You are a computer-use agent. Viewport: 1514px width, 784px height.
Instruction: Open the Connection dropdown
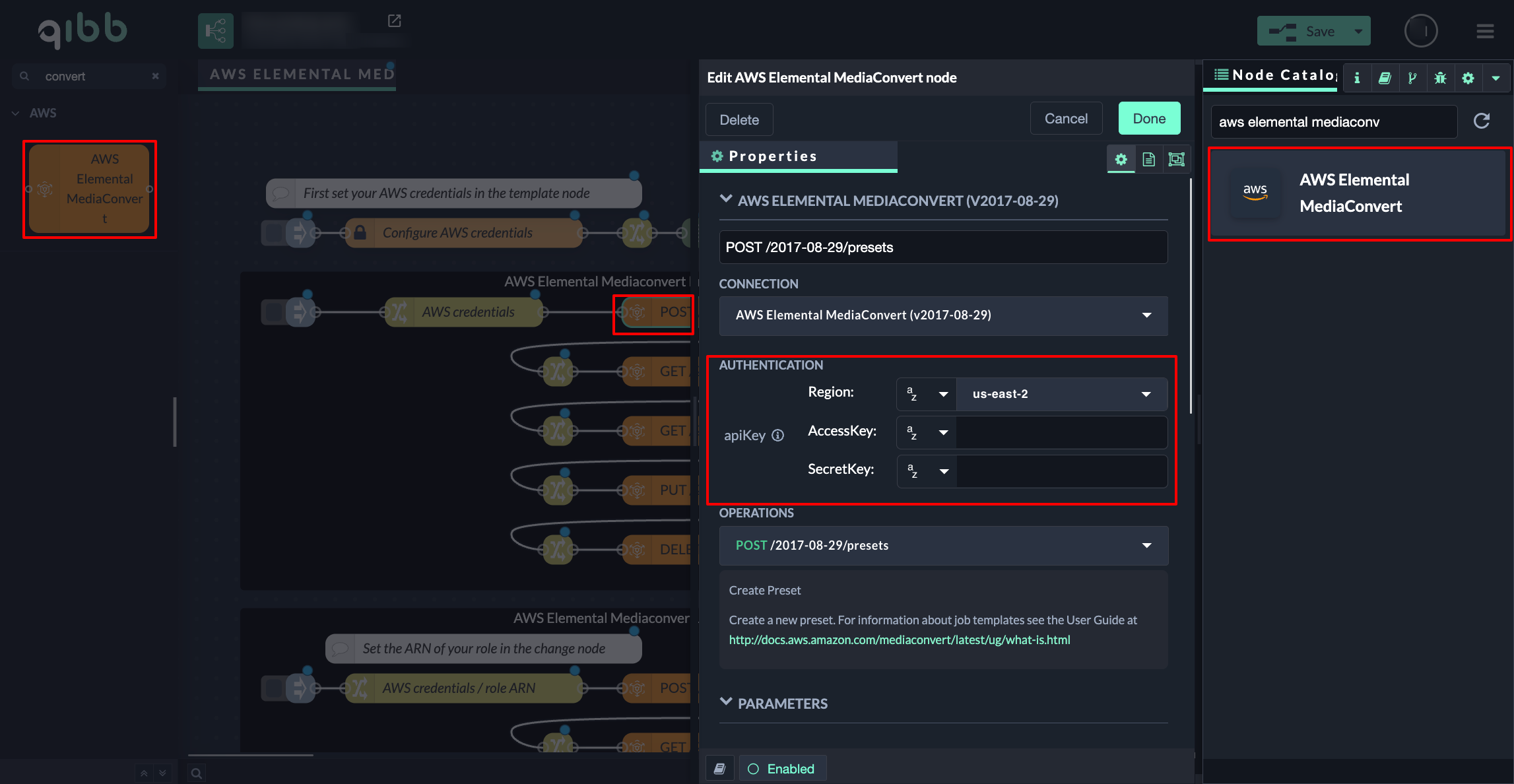tap(943, 315)
